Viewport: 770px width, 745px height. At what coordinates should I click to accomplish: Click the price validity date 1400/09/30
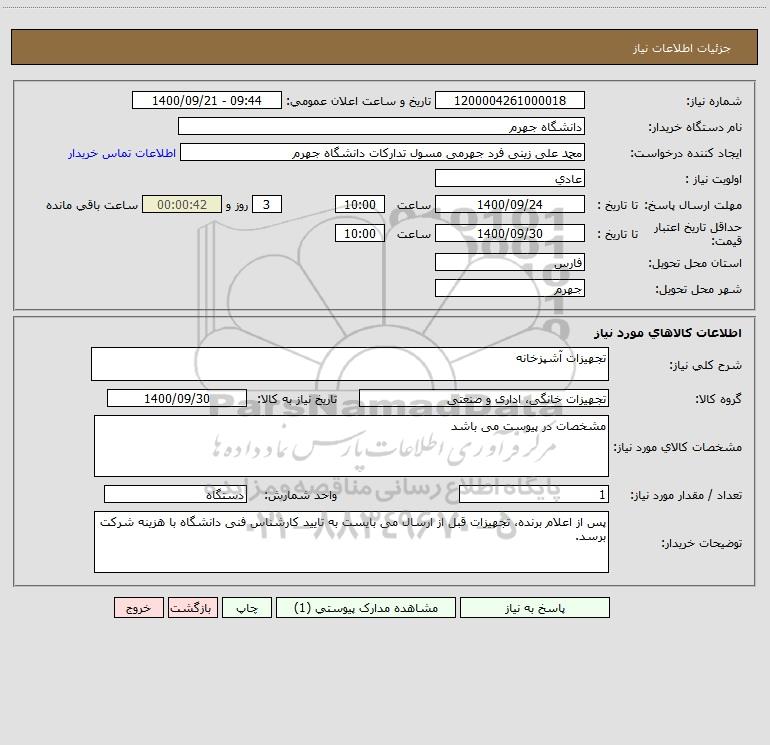(510, 233)
